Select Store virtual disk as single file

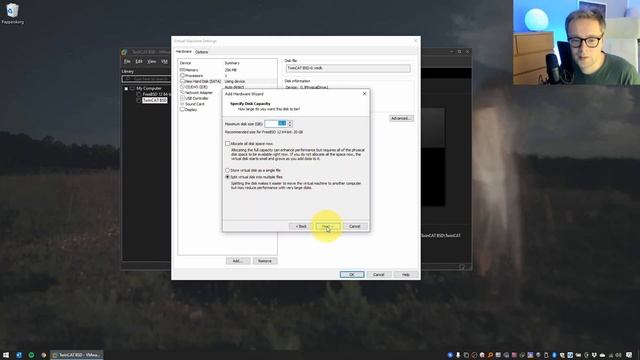coord(227,170)
